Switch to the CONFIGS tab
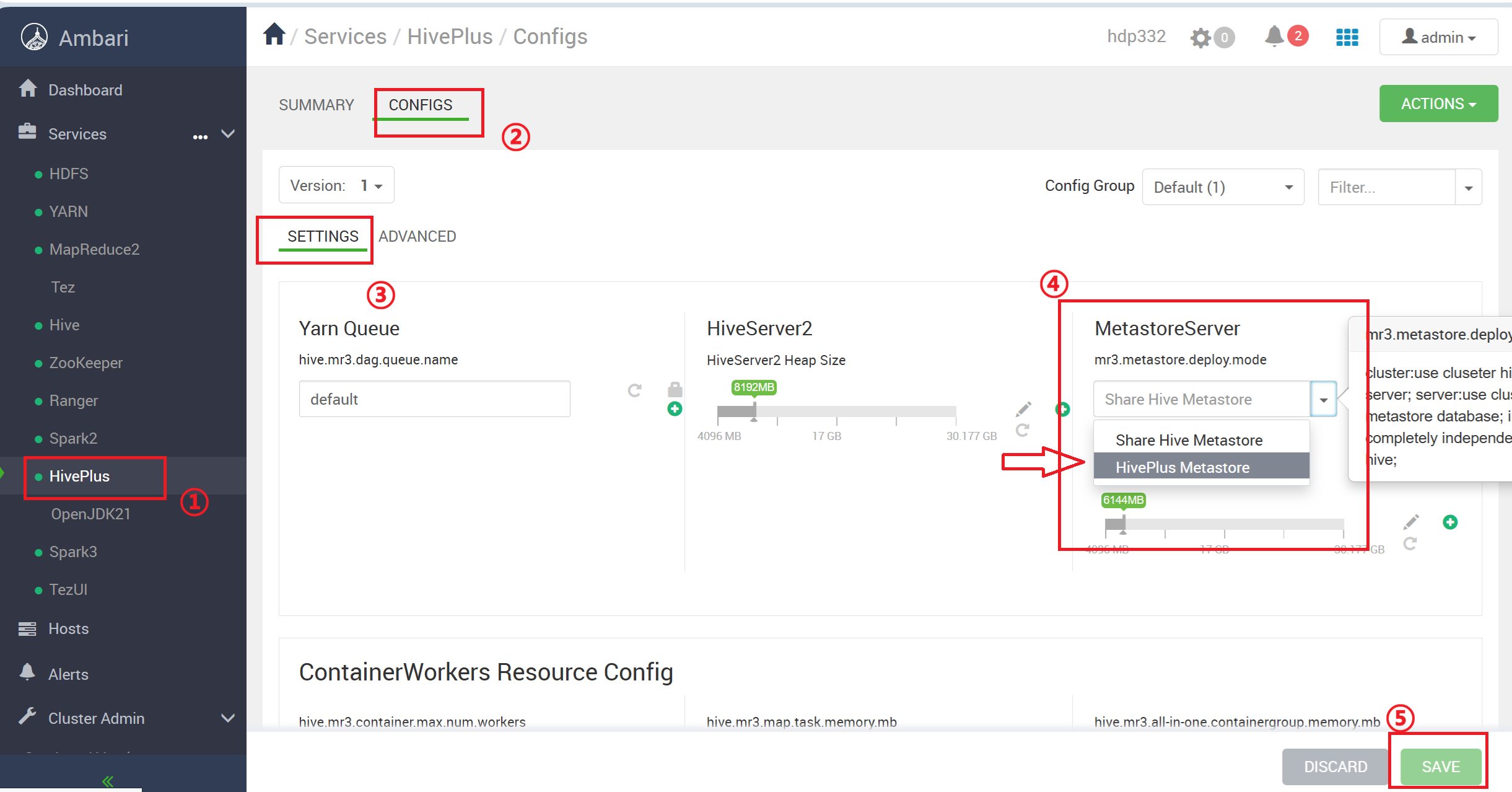 (x=421, y=105)
